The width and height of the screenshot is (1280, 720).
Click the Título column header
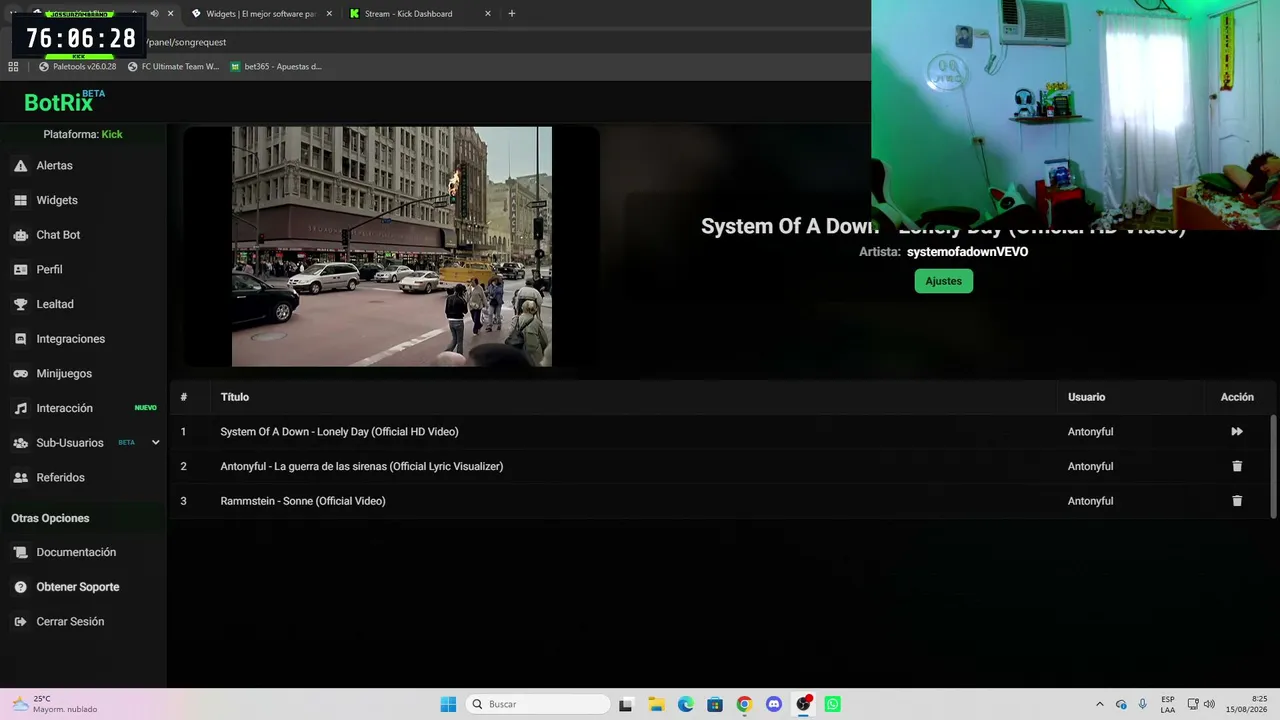pos(235,397)
